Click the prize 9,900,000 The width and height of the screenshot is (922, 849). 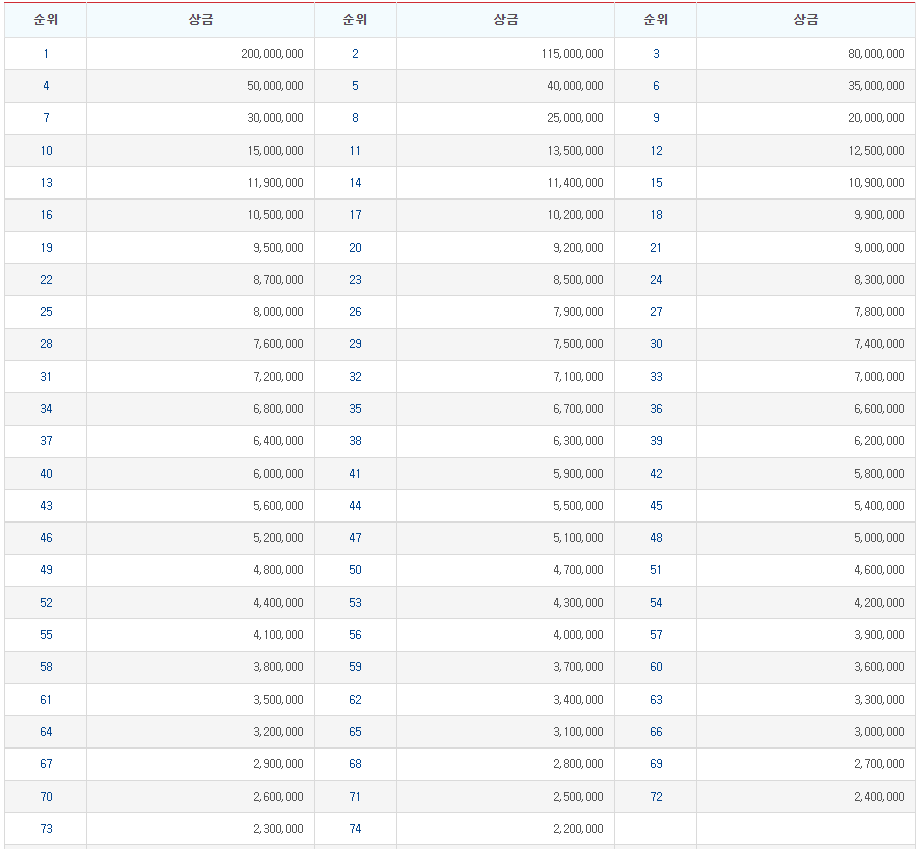pos(879,215)
